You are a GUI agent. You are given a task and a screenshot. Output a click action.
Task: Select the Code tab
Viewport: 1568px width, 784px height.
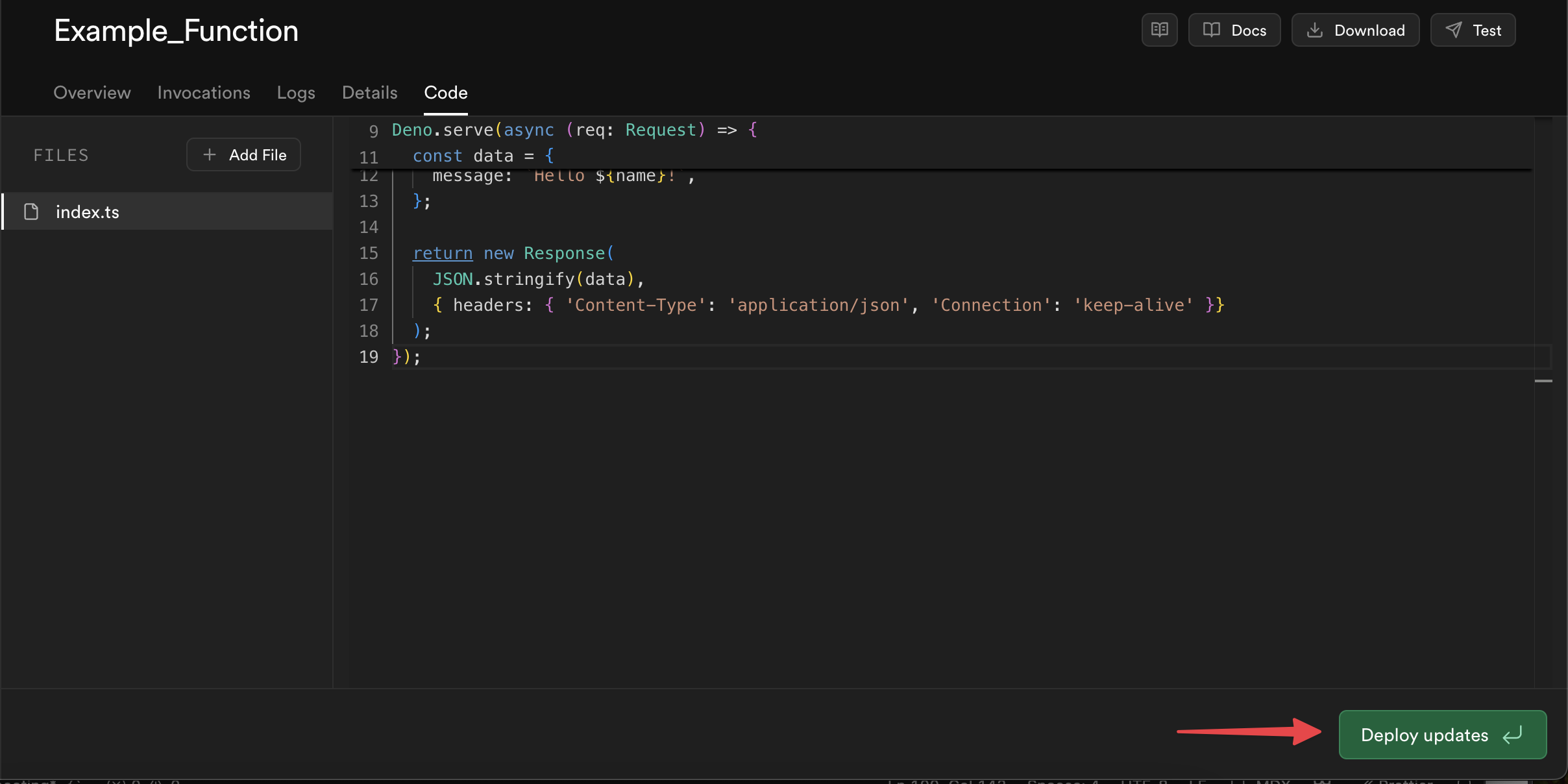(445, 92)
